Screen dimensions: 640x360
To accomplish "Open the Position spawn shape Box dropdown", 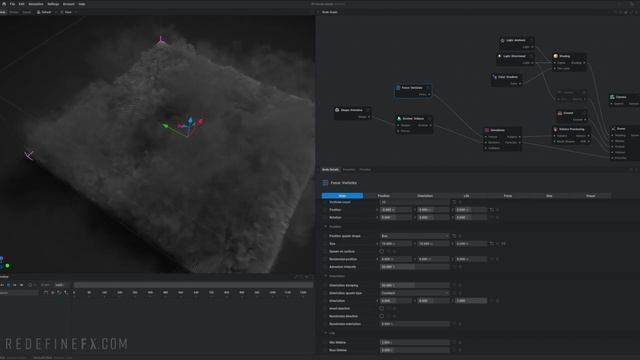I will click(414, 236).
